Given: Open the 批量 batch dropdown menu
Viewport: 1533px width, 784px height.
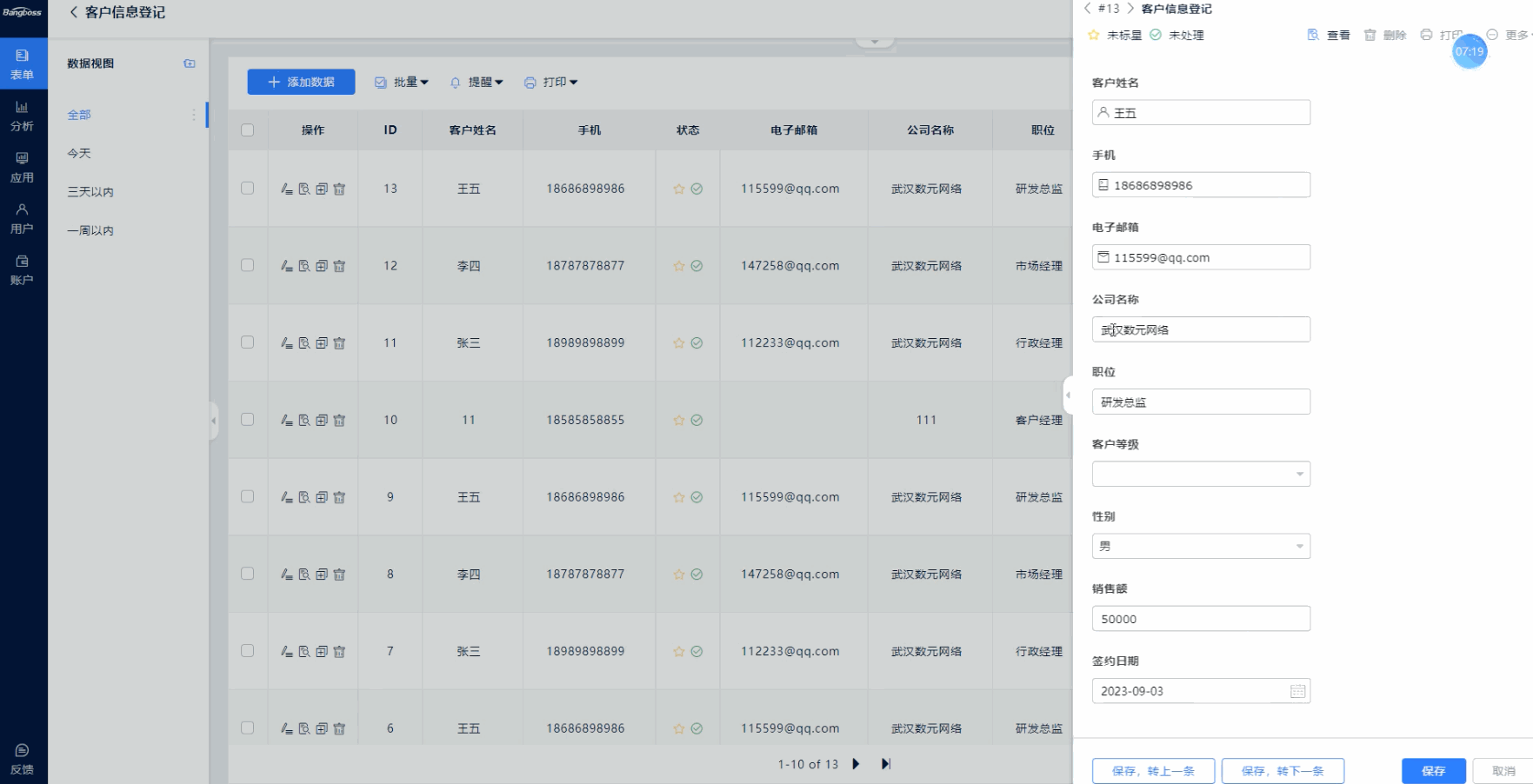Looking at the screenshot, I should [402, 83].
